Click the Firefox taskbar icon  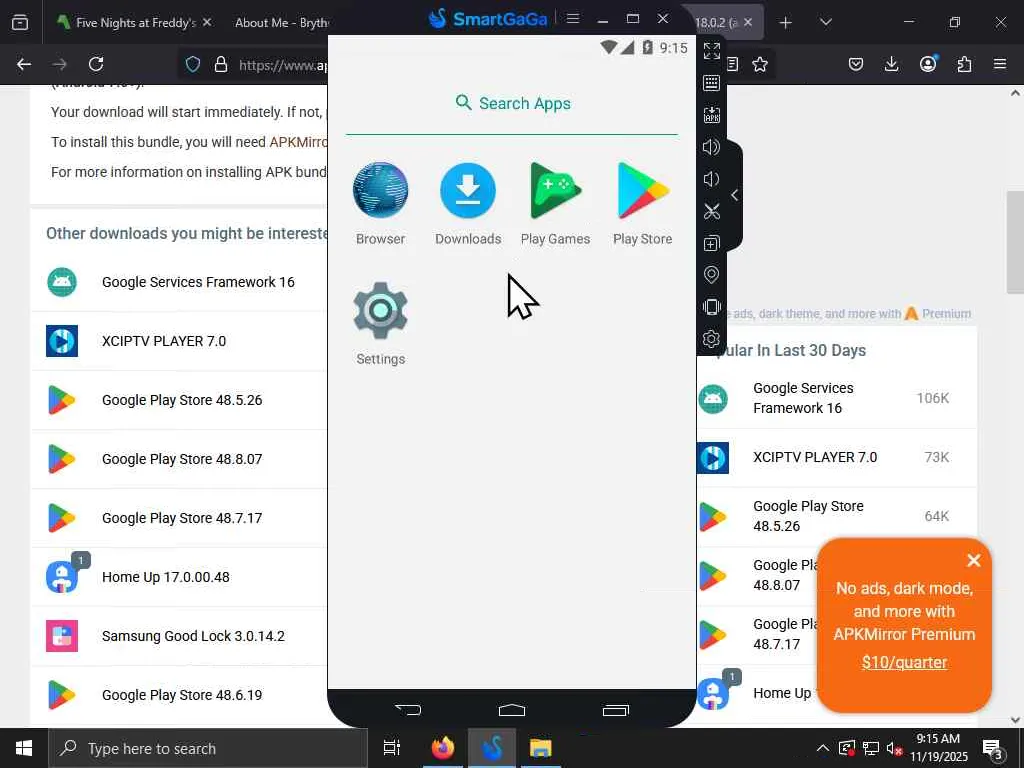[443, 748]
